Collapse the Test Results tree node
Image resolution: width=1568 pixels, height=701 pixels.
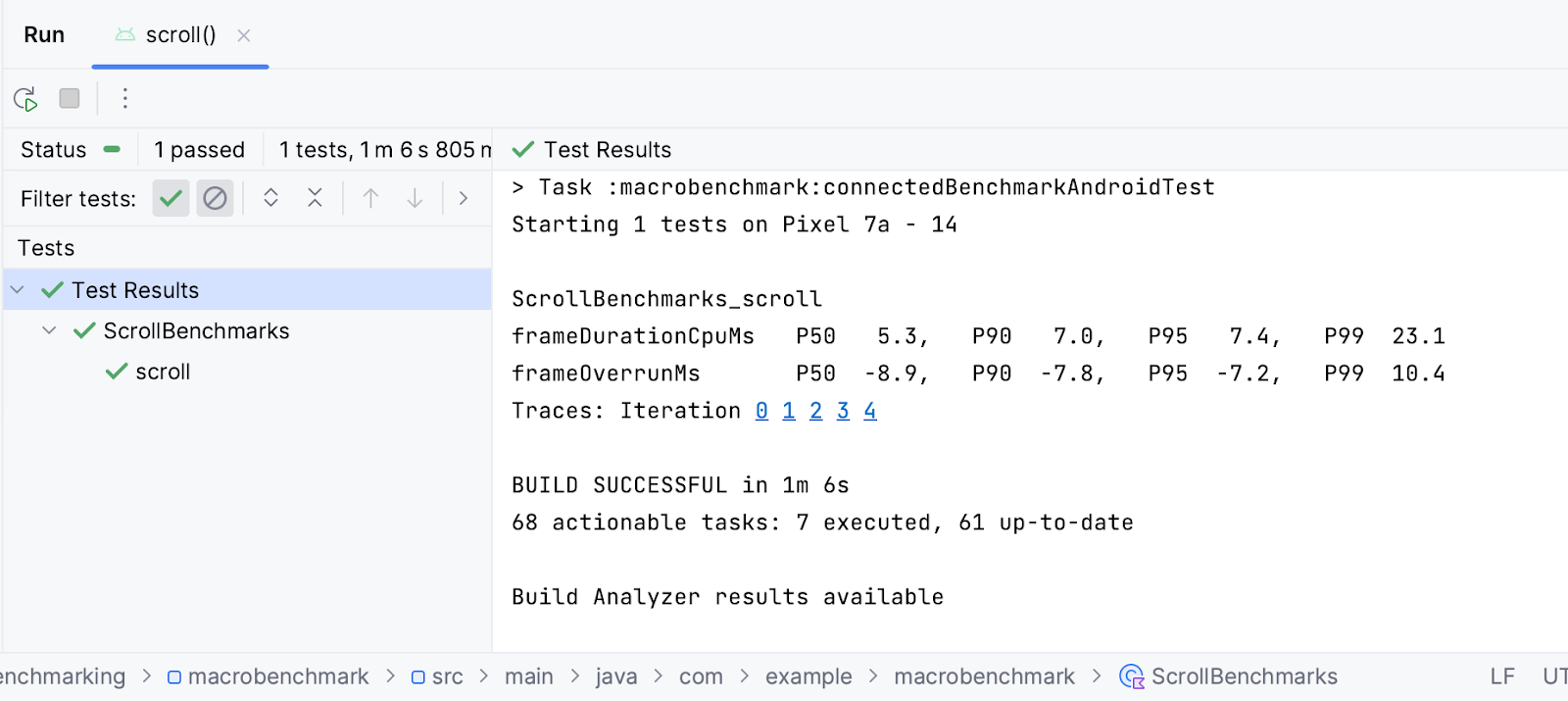click(x=18, y=290)
